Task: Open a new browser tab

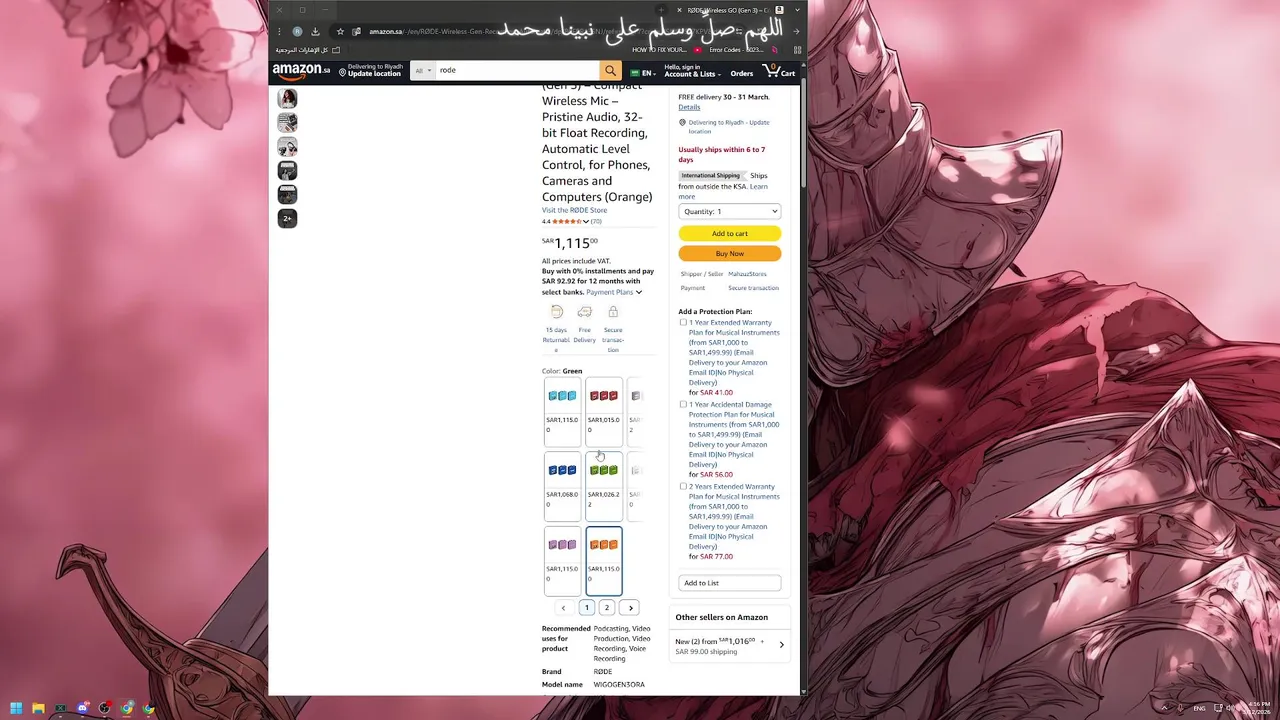Action: click(x=660, y=10)
